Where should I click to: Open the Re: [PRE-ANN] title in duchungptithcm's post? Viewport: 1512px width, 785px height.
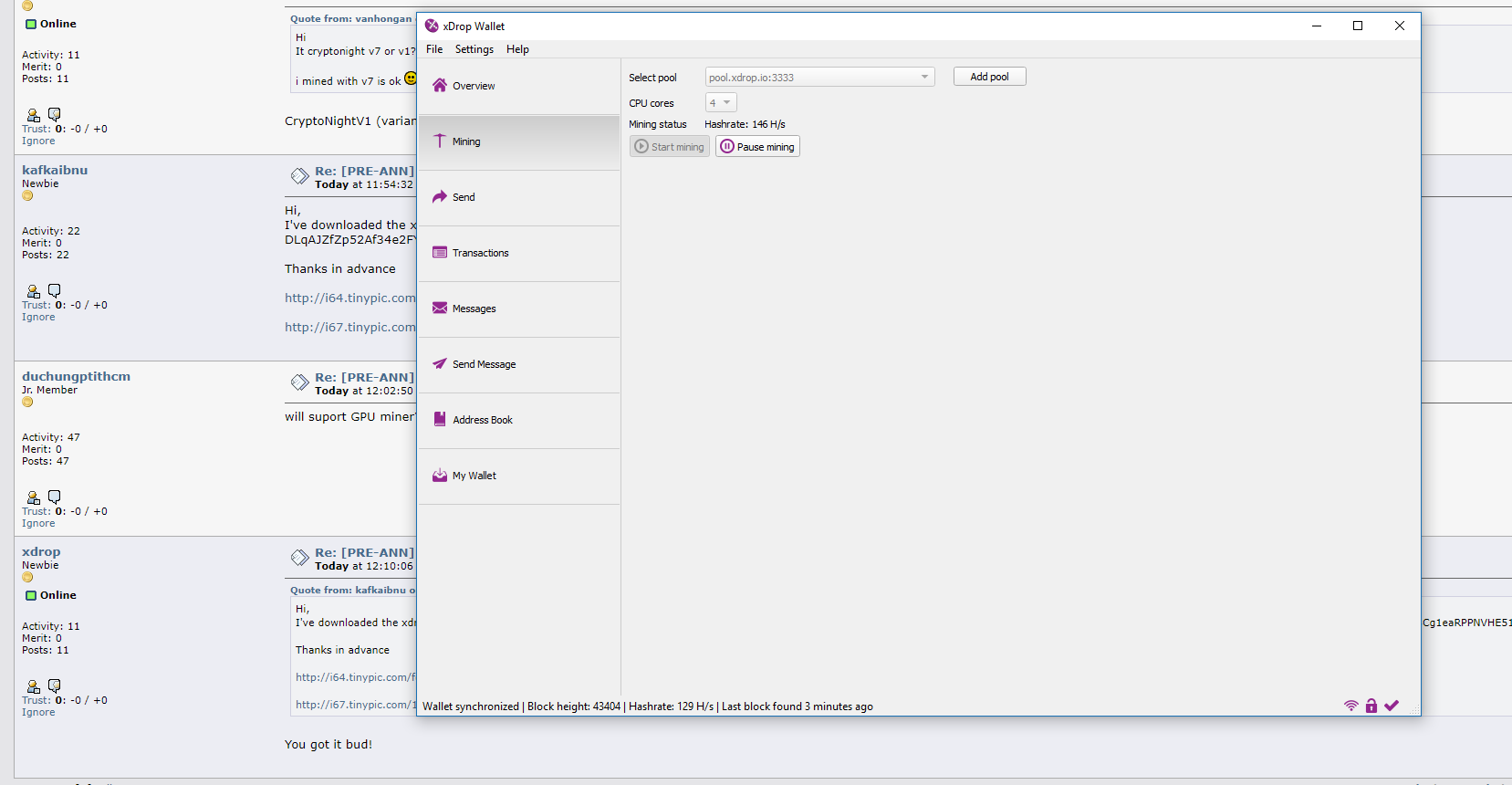[364, 377]
